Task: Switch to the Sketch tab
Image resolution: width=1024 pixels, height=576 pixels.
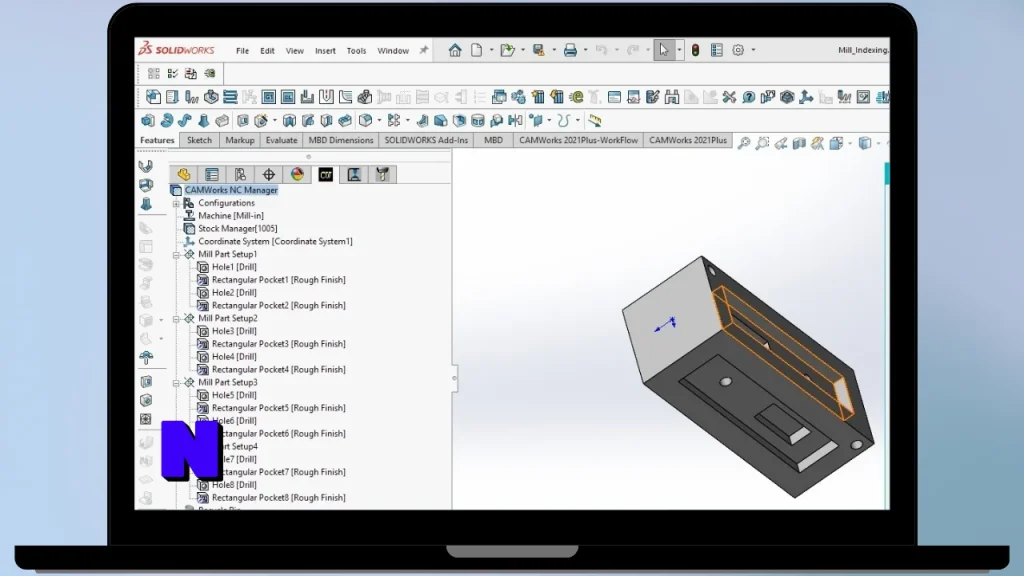Action: click(199, 140)
